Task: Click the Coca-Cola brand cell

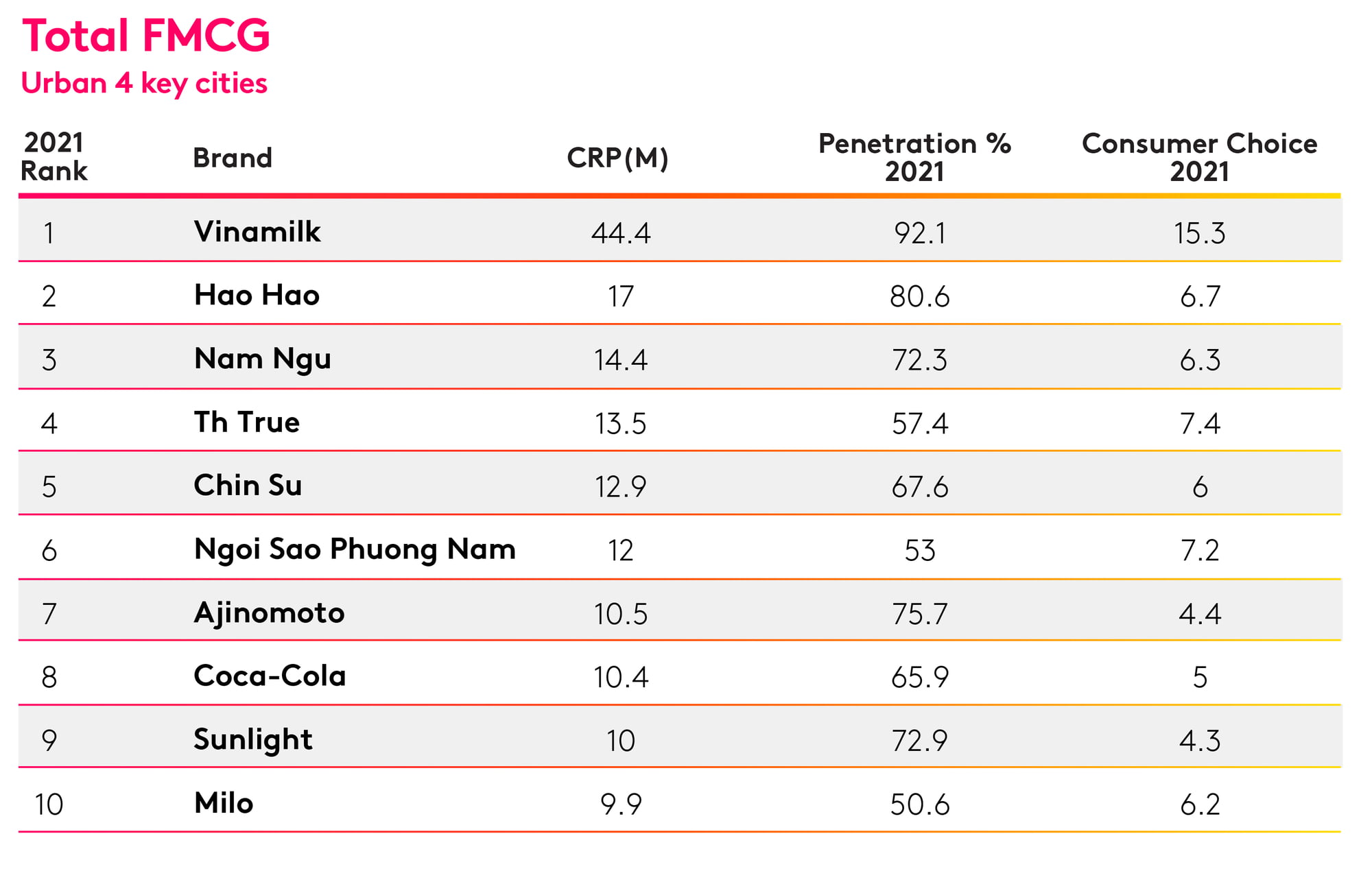Action: point(270,676)
